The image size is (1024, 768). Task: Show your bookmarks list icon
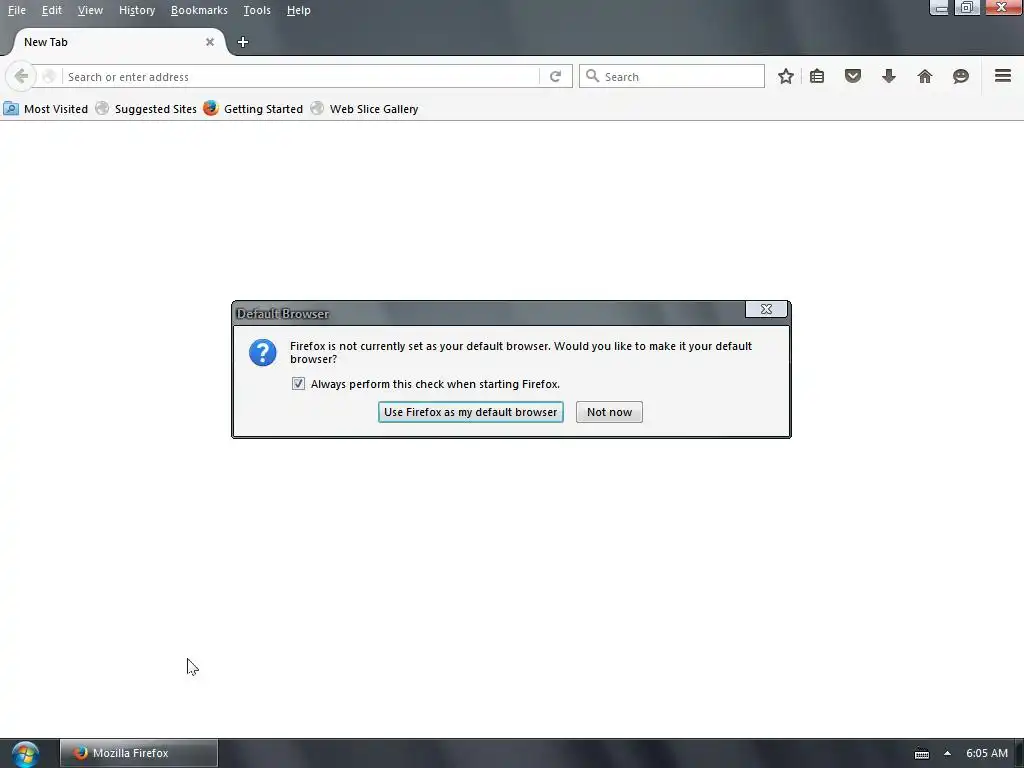pos(817,76)
